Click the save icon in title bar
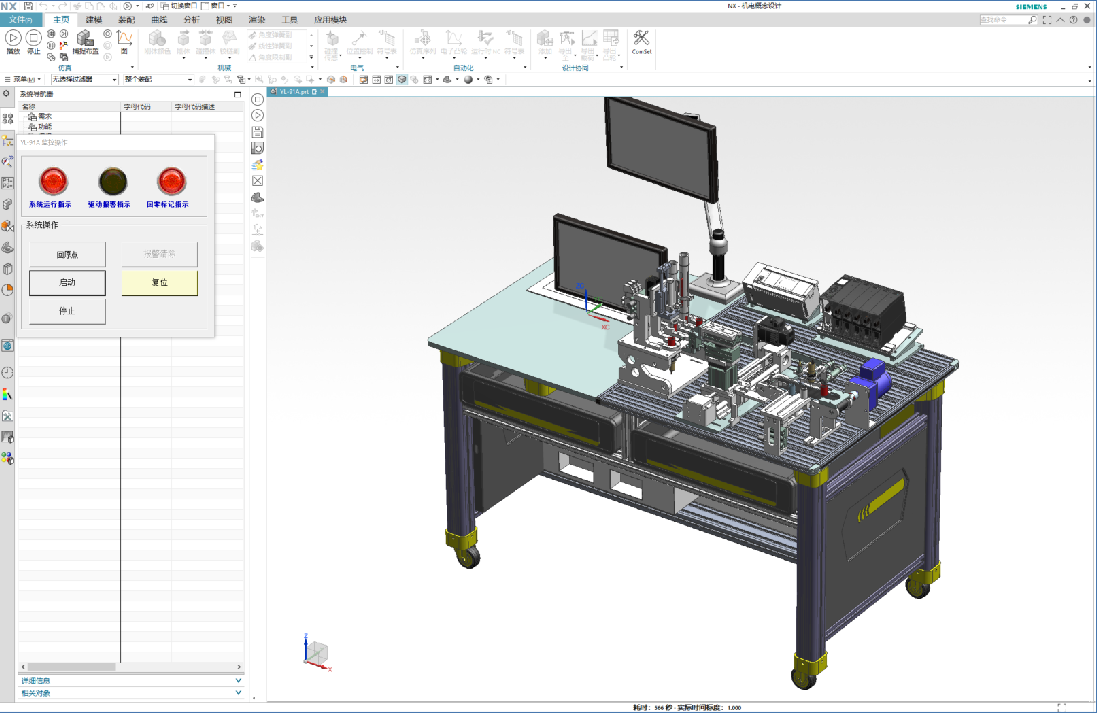 28,6
